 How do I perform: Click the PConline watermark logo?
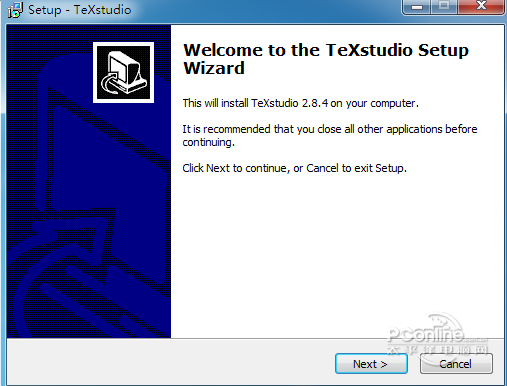click(432, 332)
